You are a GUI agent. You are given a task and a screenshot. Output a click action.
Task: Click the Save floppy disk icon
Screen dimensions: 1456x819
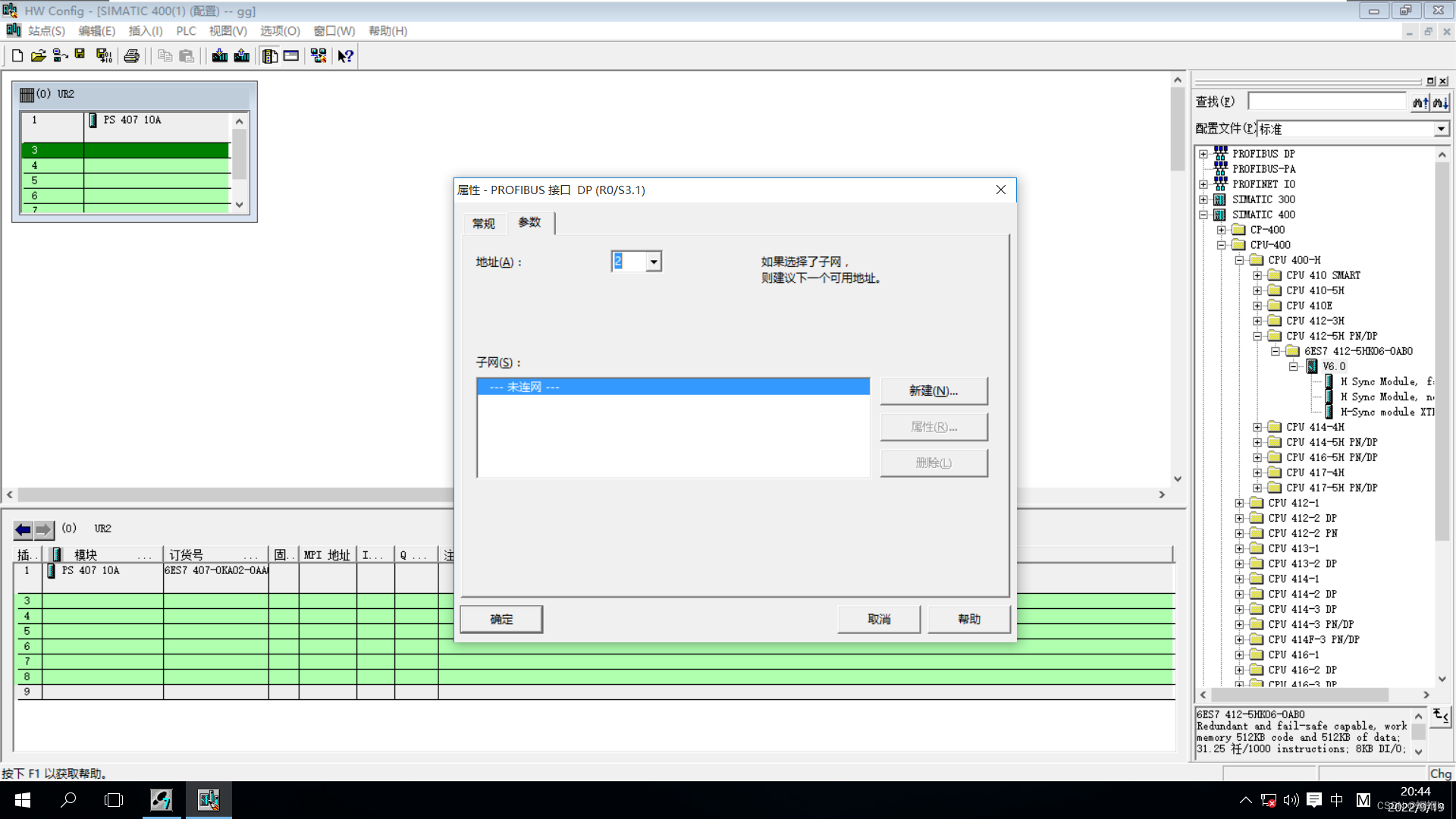(80, 55)
